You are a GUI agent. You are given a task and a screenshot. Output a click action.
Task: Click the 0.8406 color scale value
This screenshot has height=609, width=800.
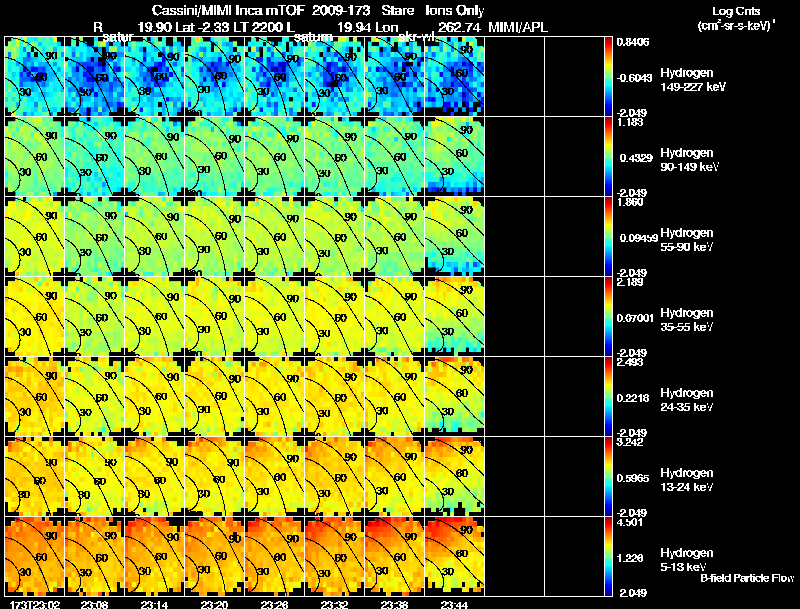(633, 42)
